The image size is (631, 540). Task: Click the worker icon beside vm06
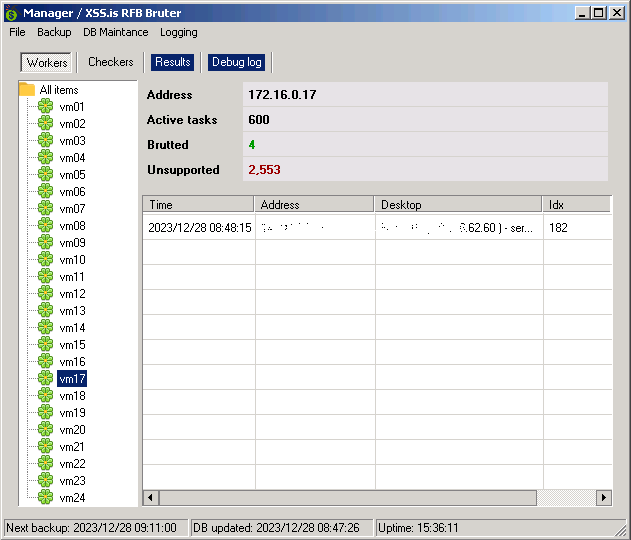pyautogui.click(x=45, y=191)
